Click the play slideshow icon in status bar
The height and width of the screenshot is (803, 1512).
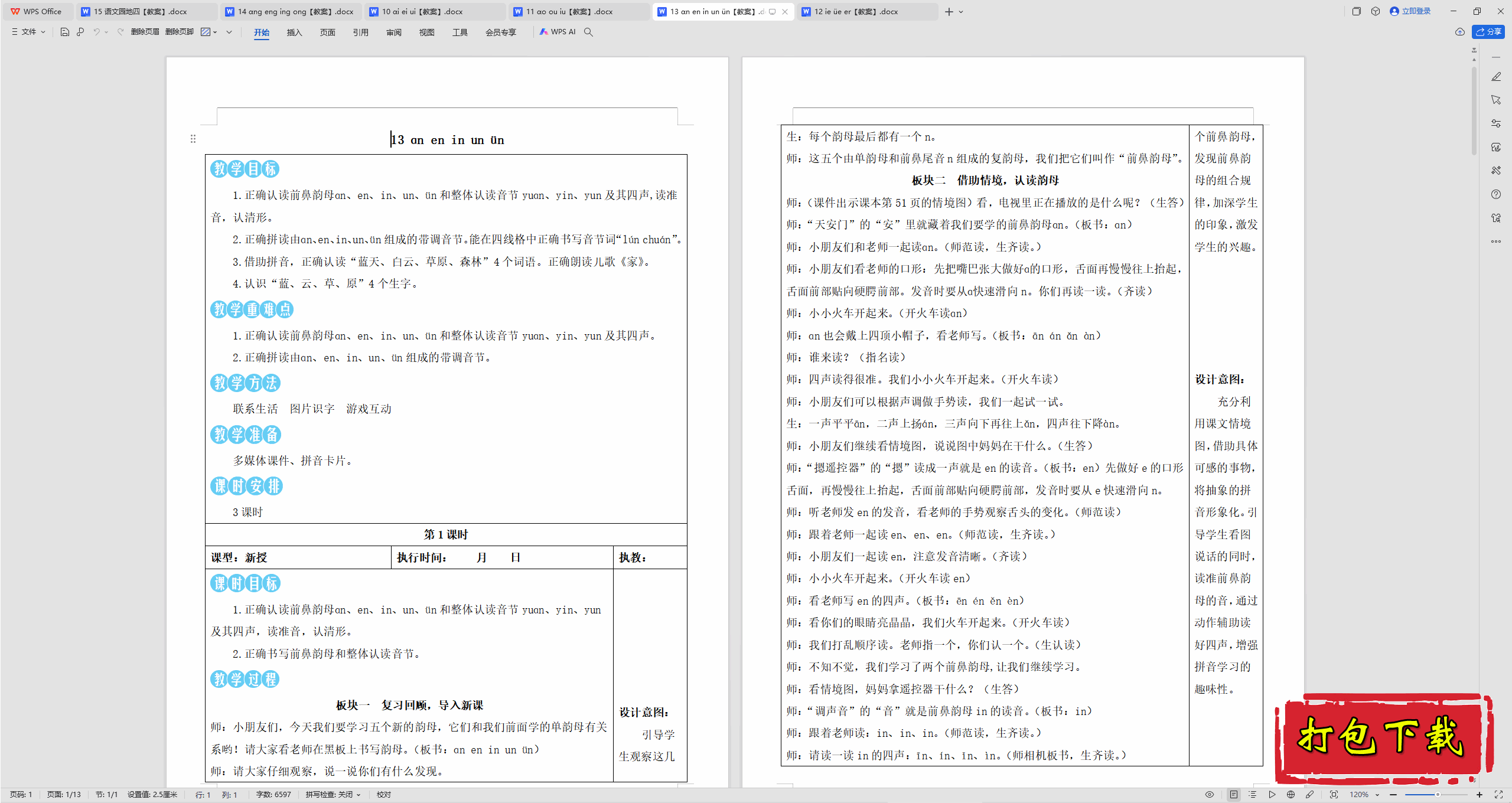click(x=1272, y=795)
